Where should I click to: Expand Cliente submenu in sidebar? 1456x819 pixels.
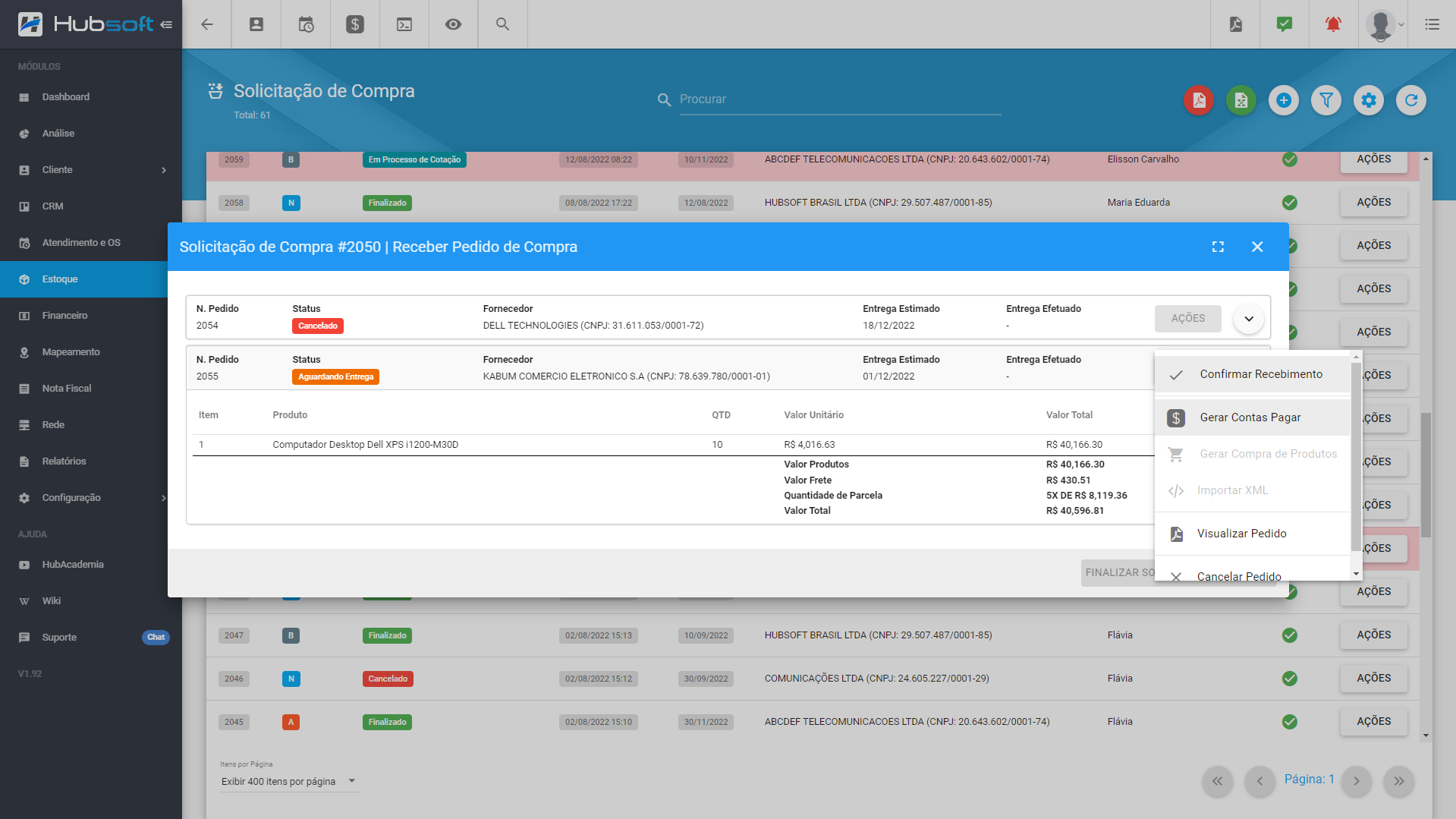tap(91, 170)
